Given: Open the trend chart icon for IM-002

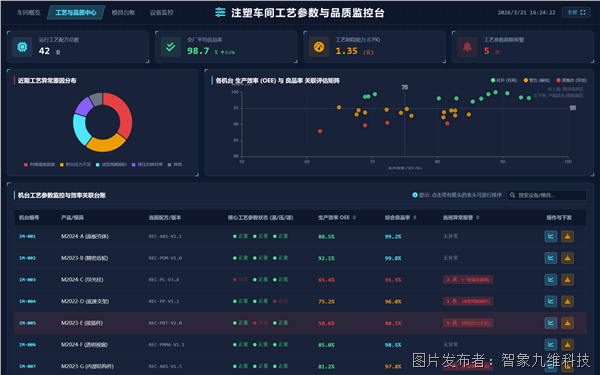Looking at the screenshot, I should pyautogui.click(x=551, y=258).
